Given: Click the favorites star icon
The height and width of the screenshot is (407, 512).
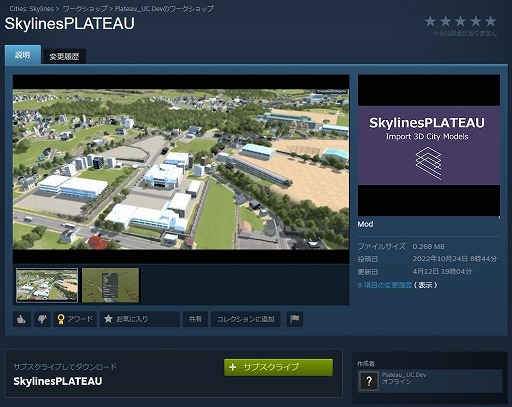Looking at the screenshot, I should (x=108, y=319).
